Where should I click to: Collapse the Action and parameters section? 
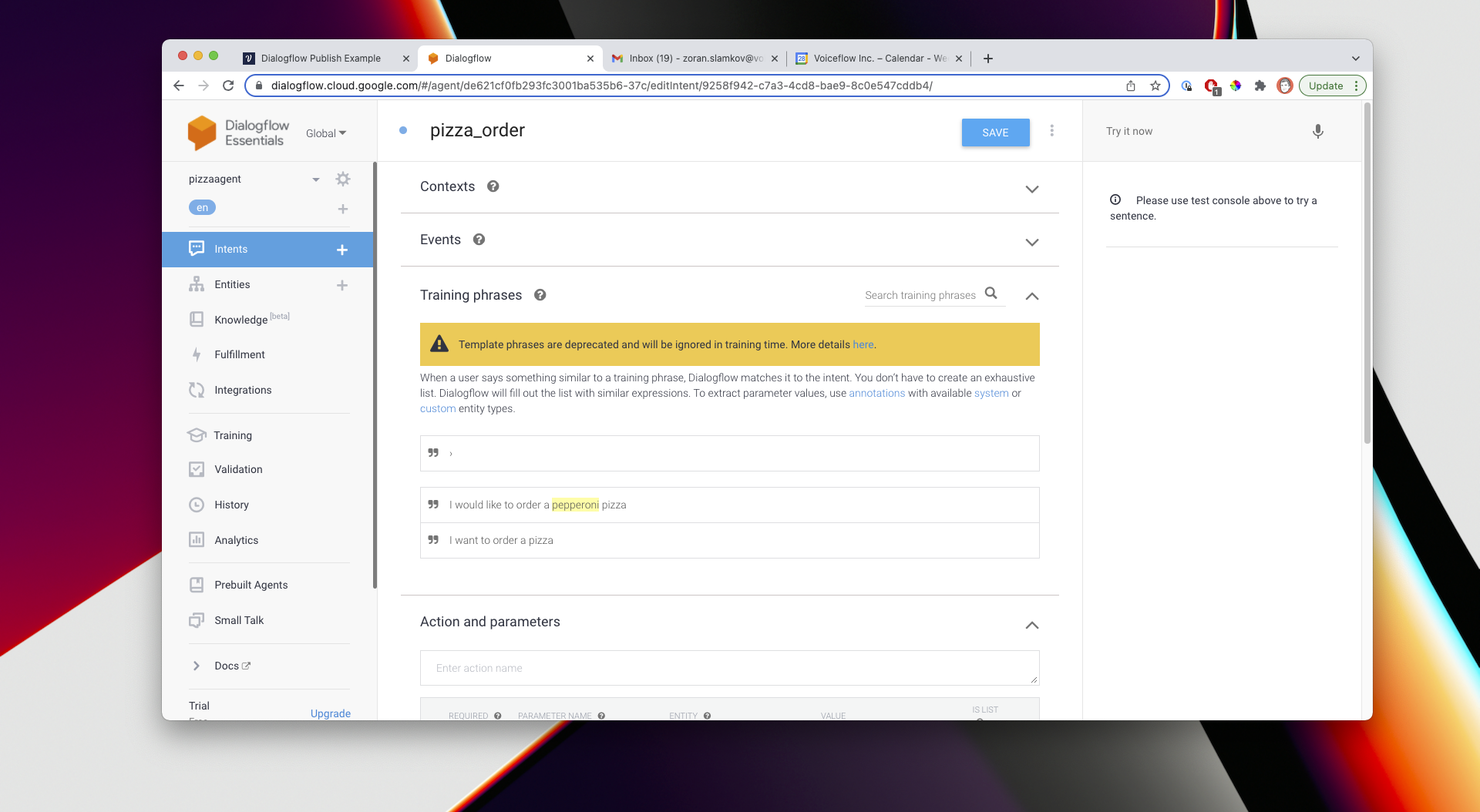point(1032,625)
